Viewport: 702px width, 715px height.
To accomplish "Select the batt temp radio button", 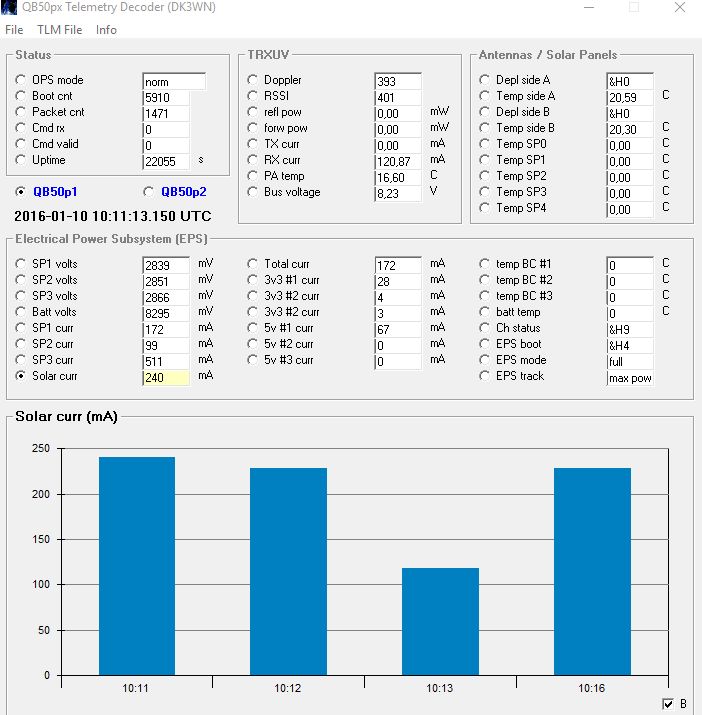I will point(484,311).
